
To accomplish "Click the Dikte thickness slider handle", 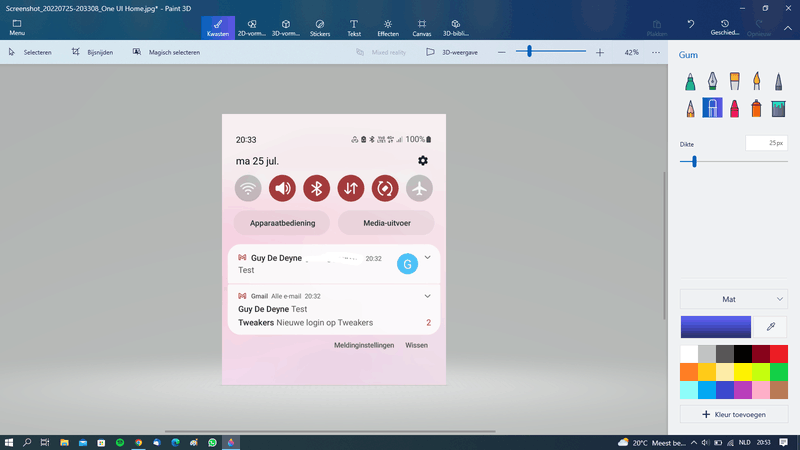I will tap(694, 162).
